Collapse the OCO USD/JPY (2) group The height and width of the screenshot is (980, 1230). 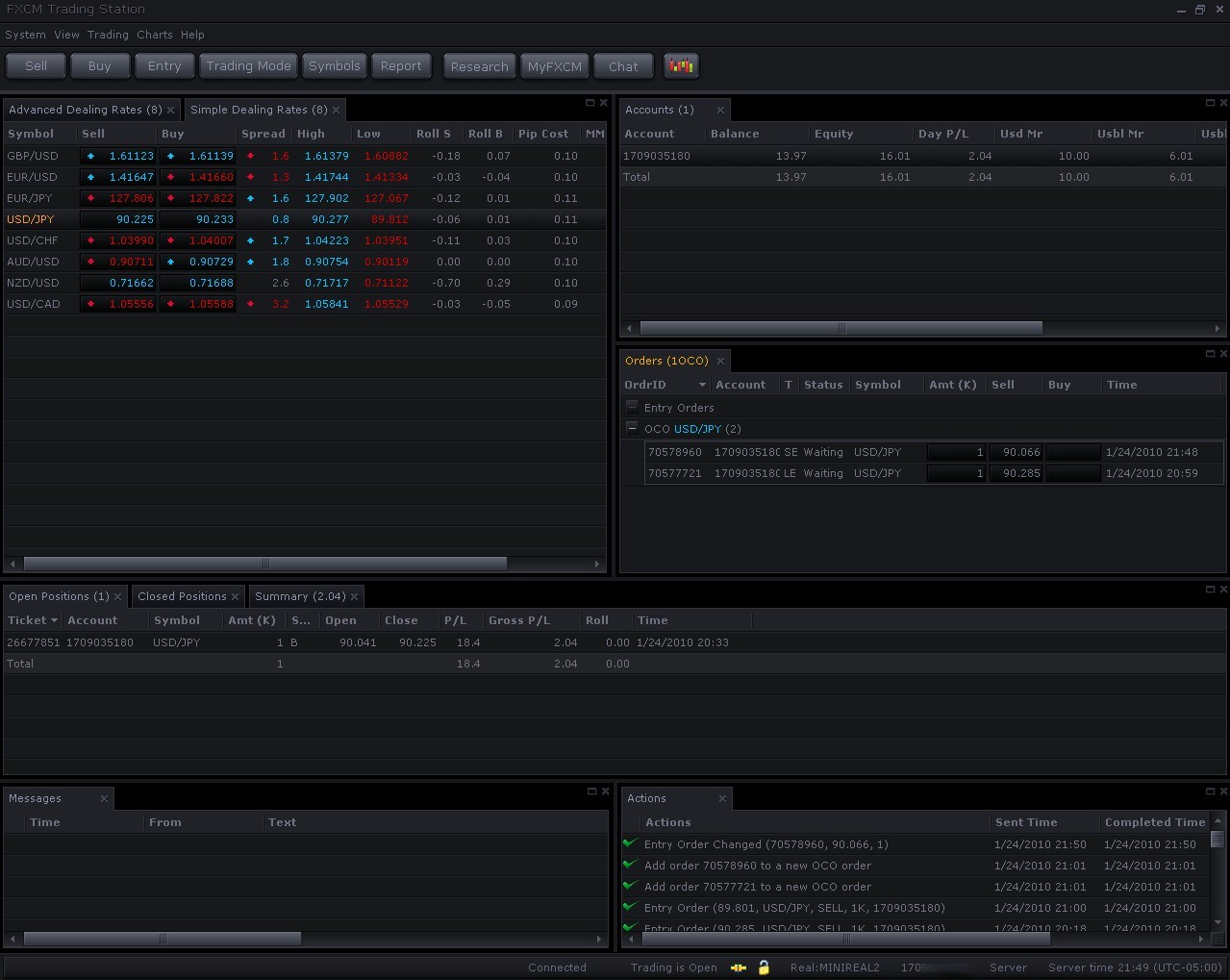pyautogui.click(x=632, y=429)
